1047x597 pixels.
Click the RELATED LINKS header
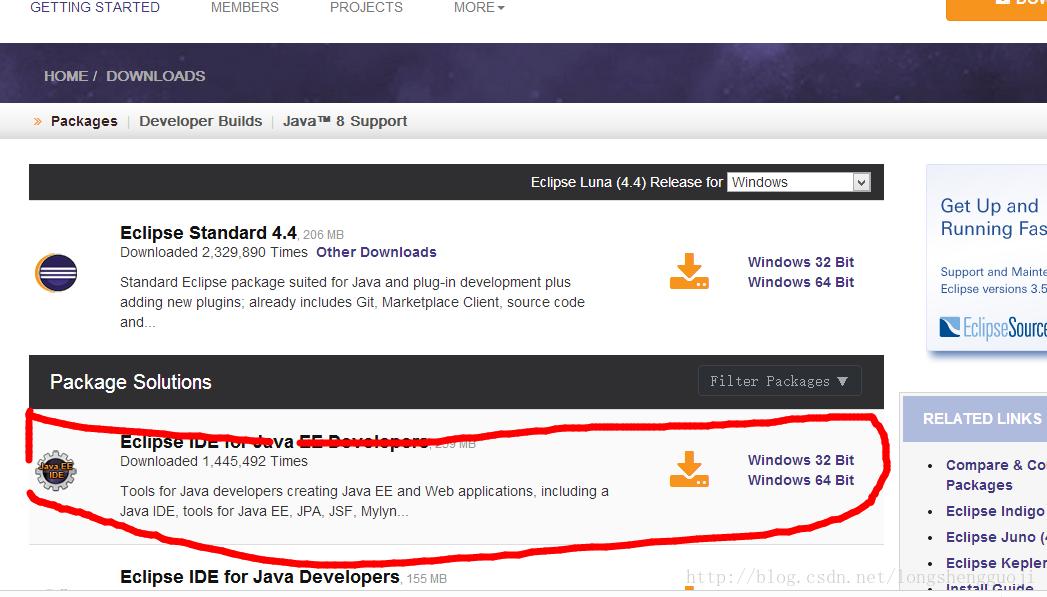[x=982, y=419]
